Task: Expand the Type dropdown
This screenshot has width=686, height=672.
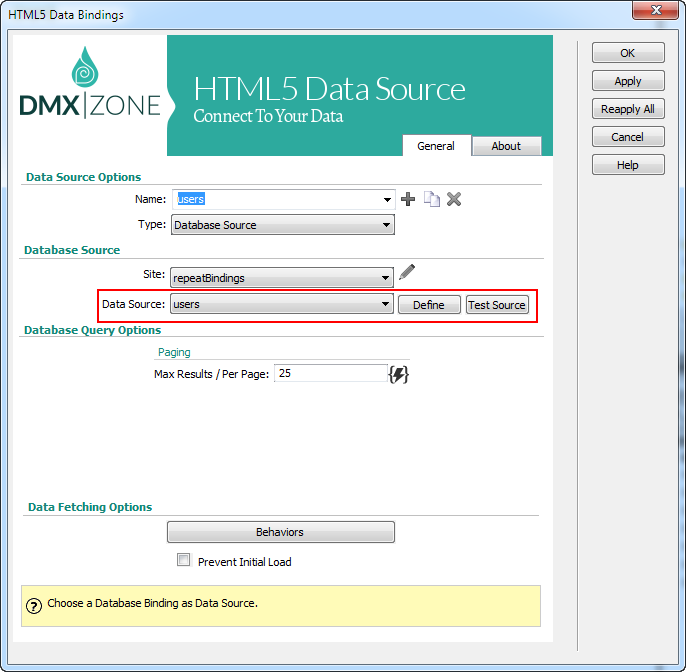Action: (x=283, y=225)
